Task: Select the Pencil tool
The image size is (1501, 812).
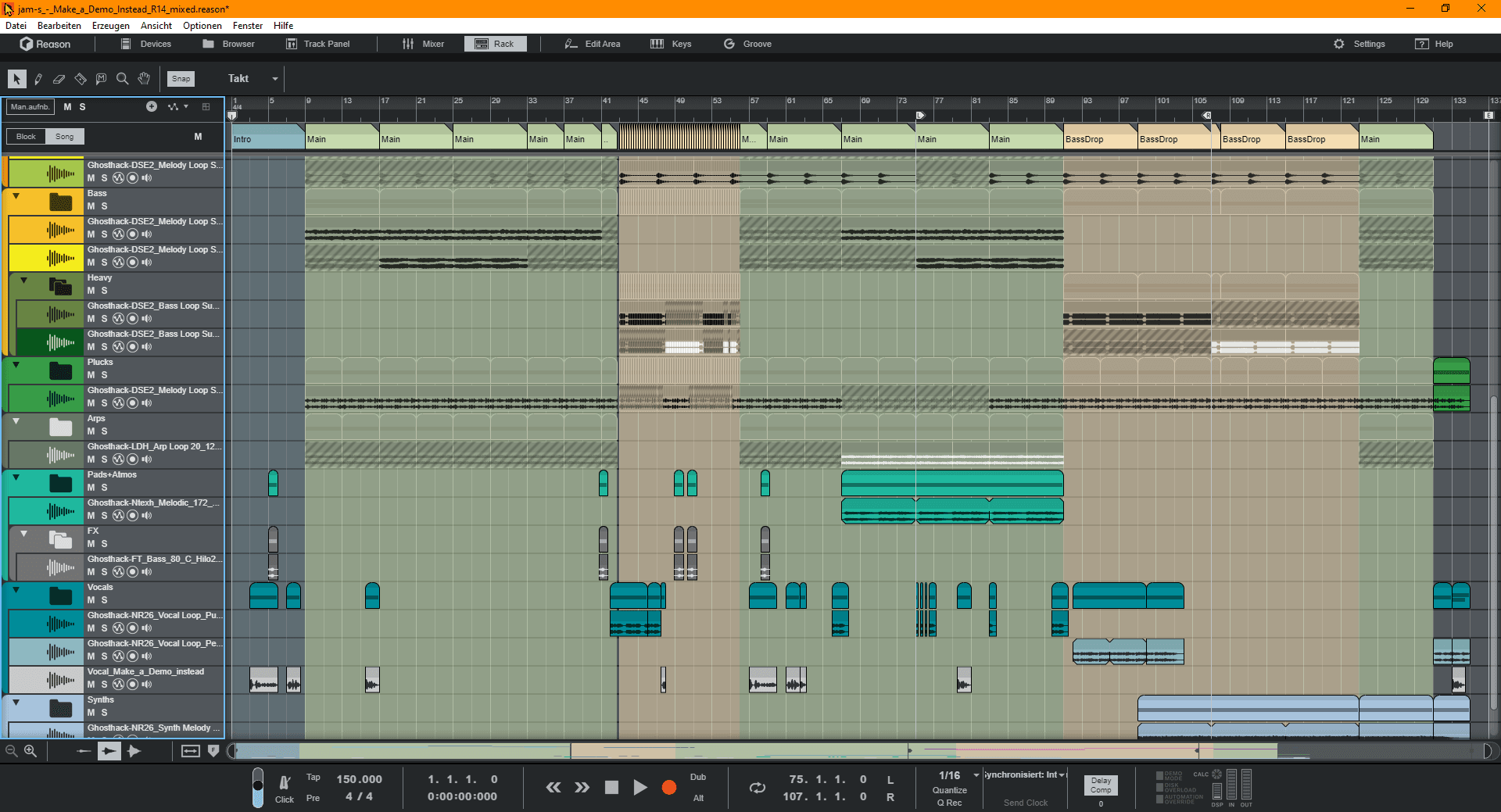Action: (x=38, y=79)
